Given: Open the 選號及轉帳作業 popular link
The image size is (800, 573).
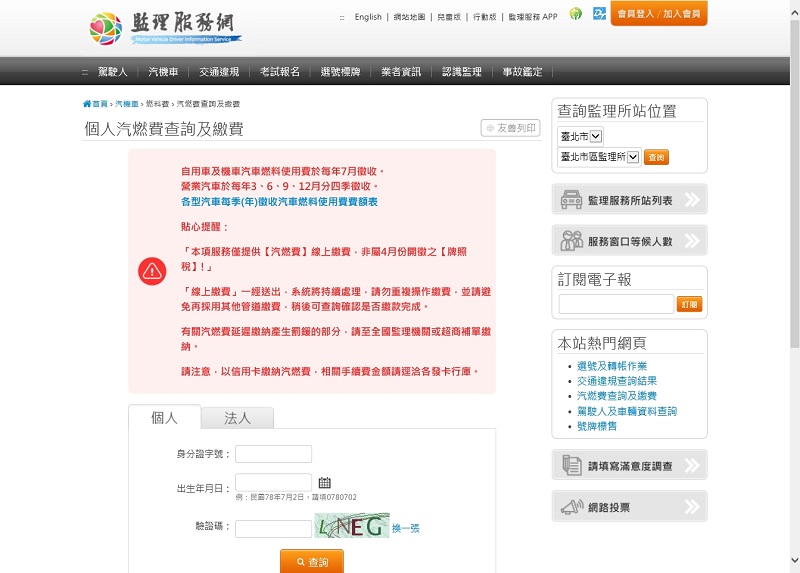Looking at the screenshot, I should [612, 366].
